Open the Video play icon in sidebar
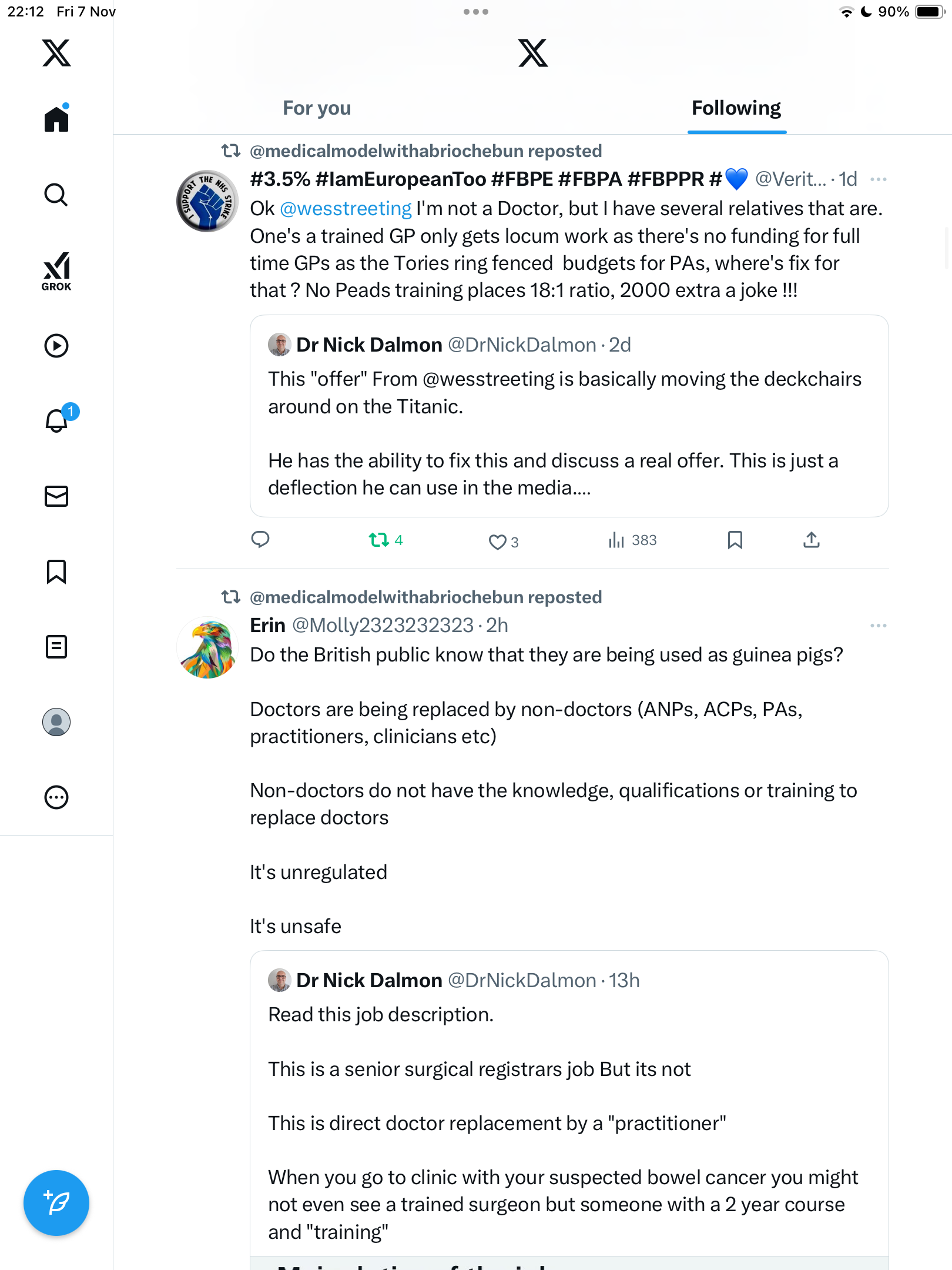 pos(56,346)
